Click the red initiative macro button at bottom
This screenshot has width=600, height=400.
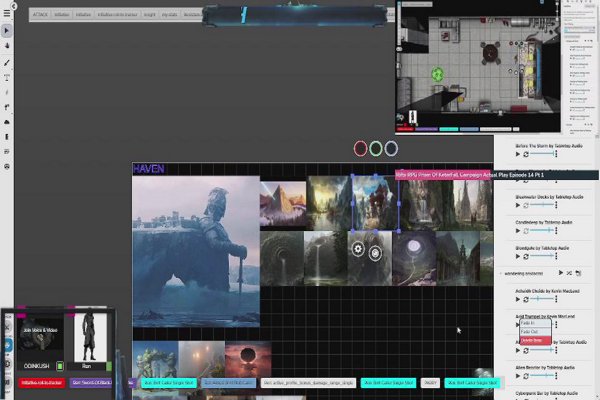[42, 382]
